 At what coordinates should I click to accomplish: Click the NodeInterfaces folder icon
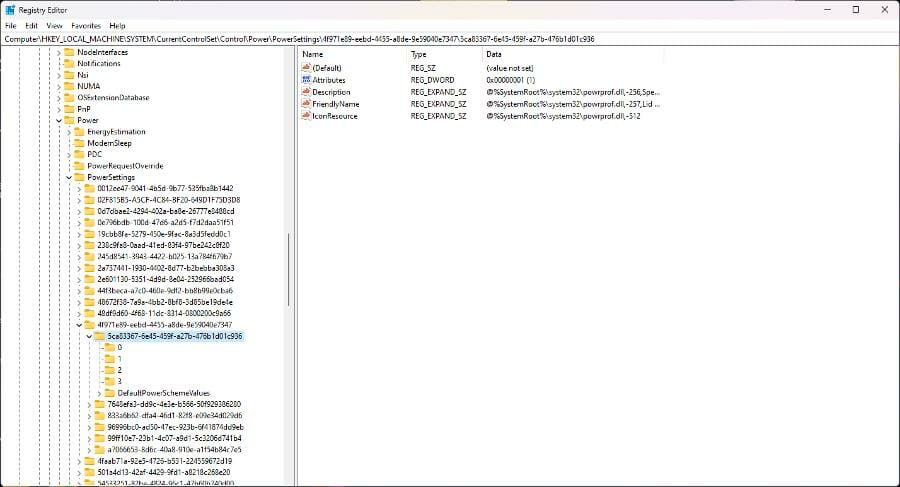[x=69, y=52]
